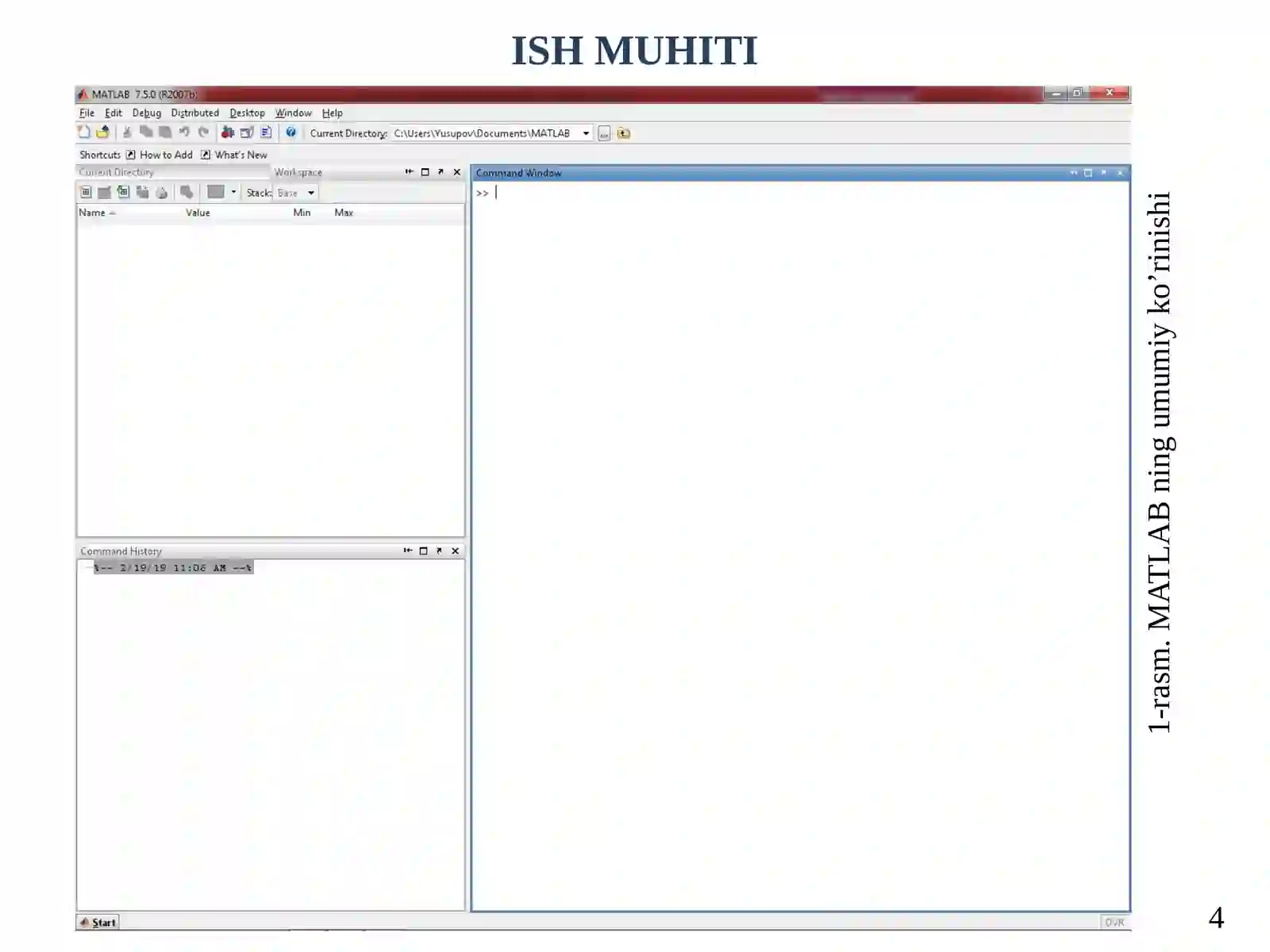Image resolution: width=1270 pixels, height=952 pixels.
Task: Click the Copy toolbar icon
Action: pos(146,132)
